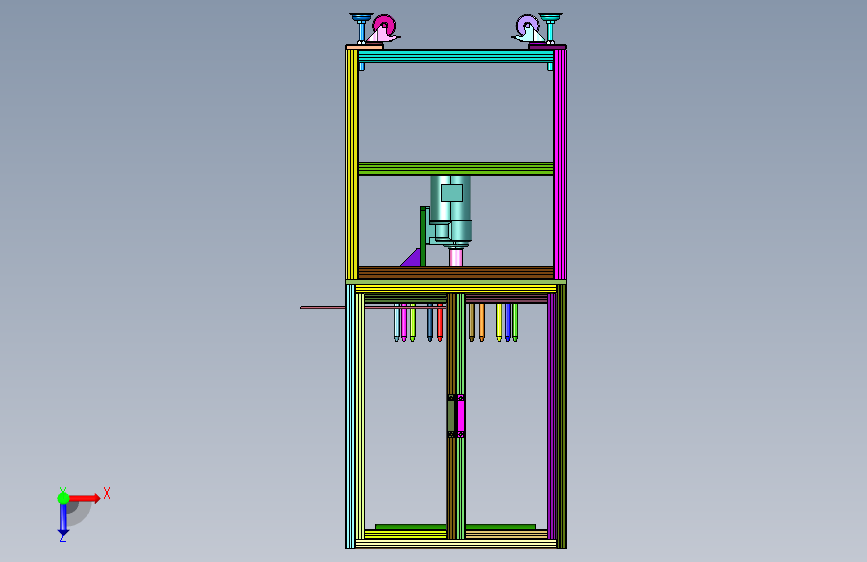Select the purple triangular gusset bracket
The width and height of the screenshot is (867, 562).
click(411, 258)
